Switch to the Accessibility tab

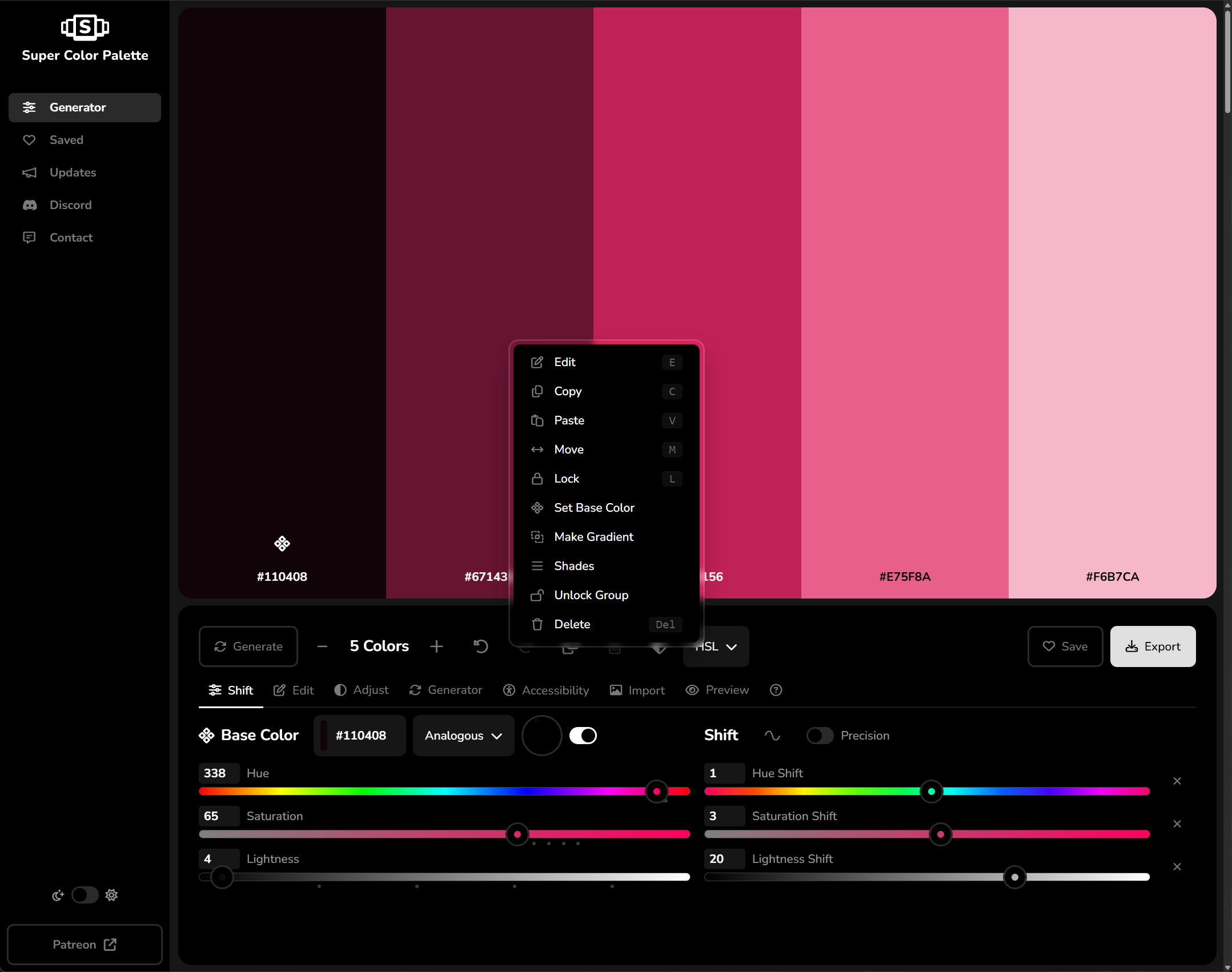[545, 690]
